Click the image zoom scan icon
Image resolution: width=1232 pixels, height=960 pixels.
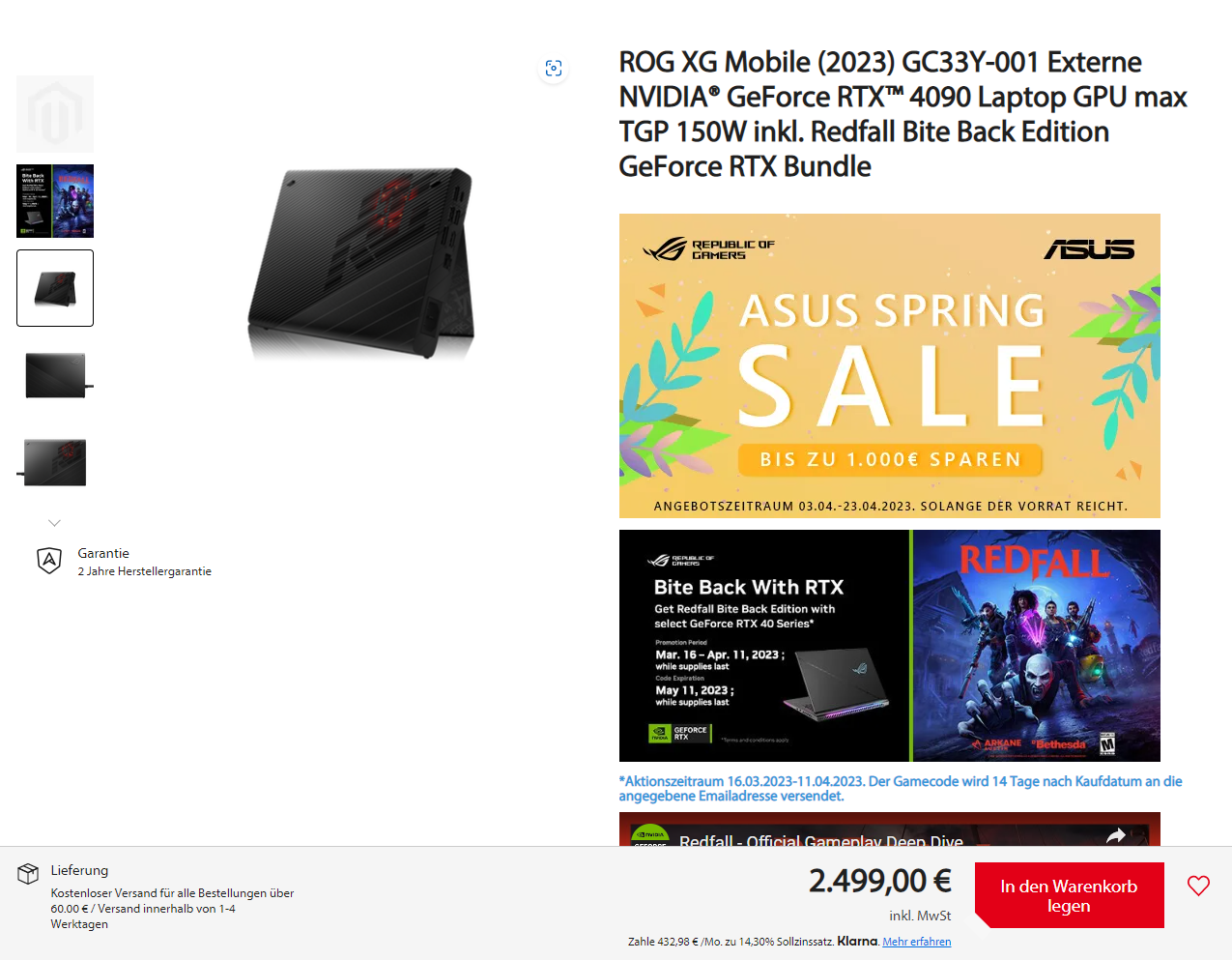coord(554,69)
